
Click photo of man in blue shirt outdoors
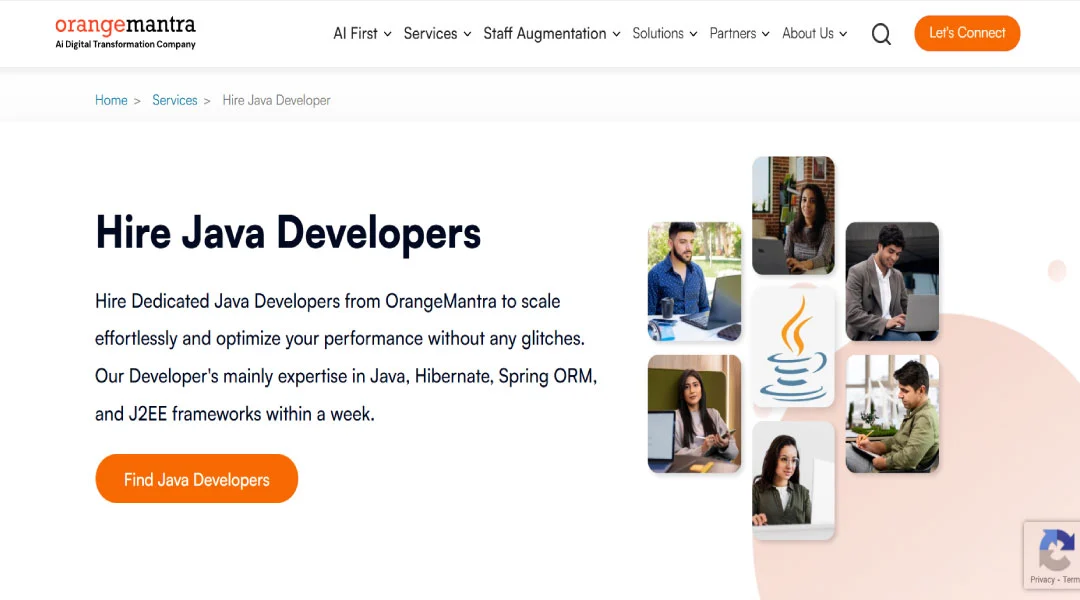pos(694,281)
